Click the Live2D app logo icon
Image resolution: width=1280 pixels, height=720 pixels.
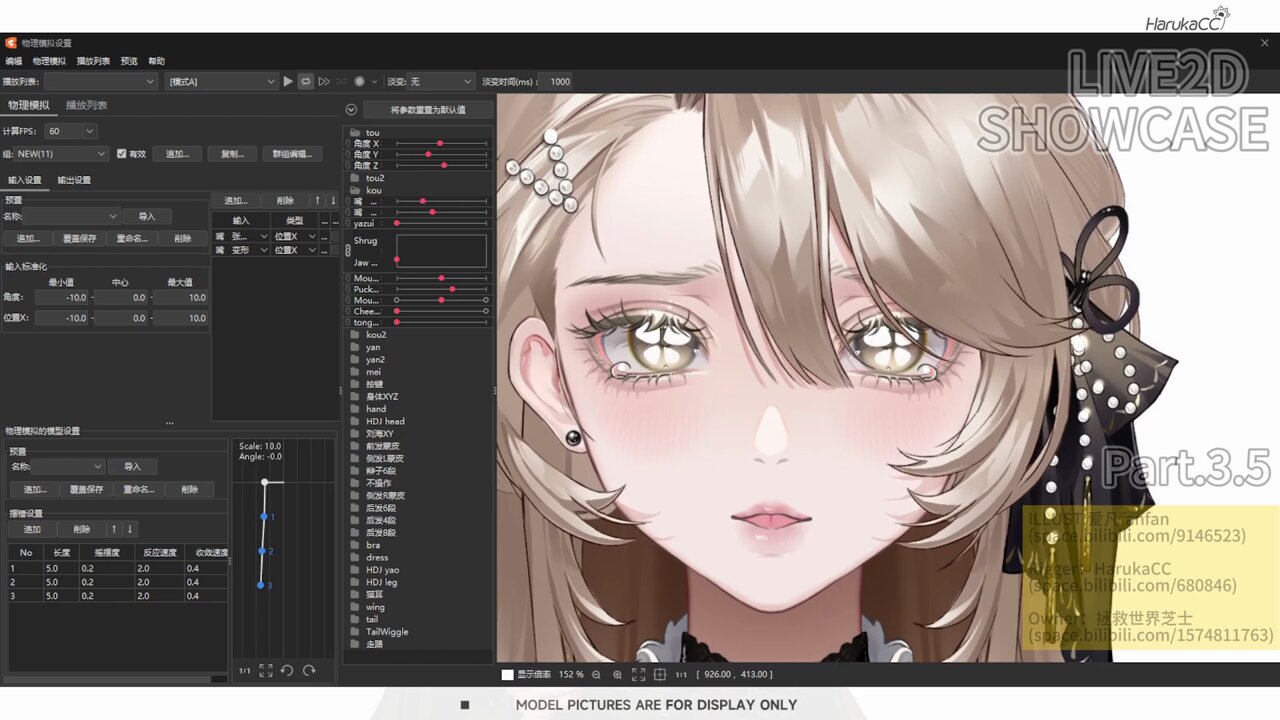coord(11,43)
